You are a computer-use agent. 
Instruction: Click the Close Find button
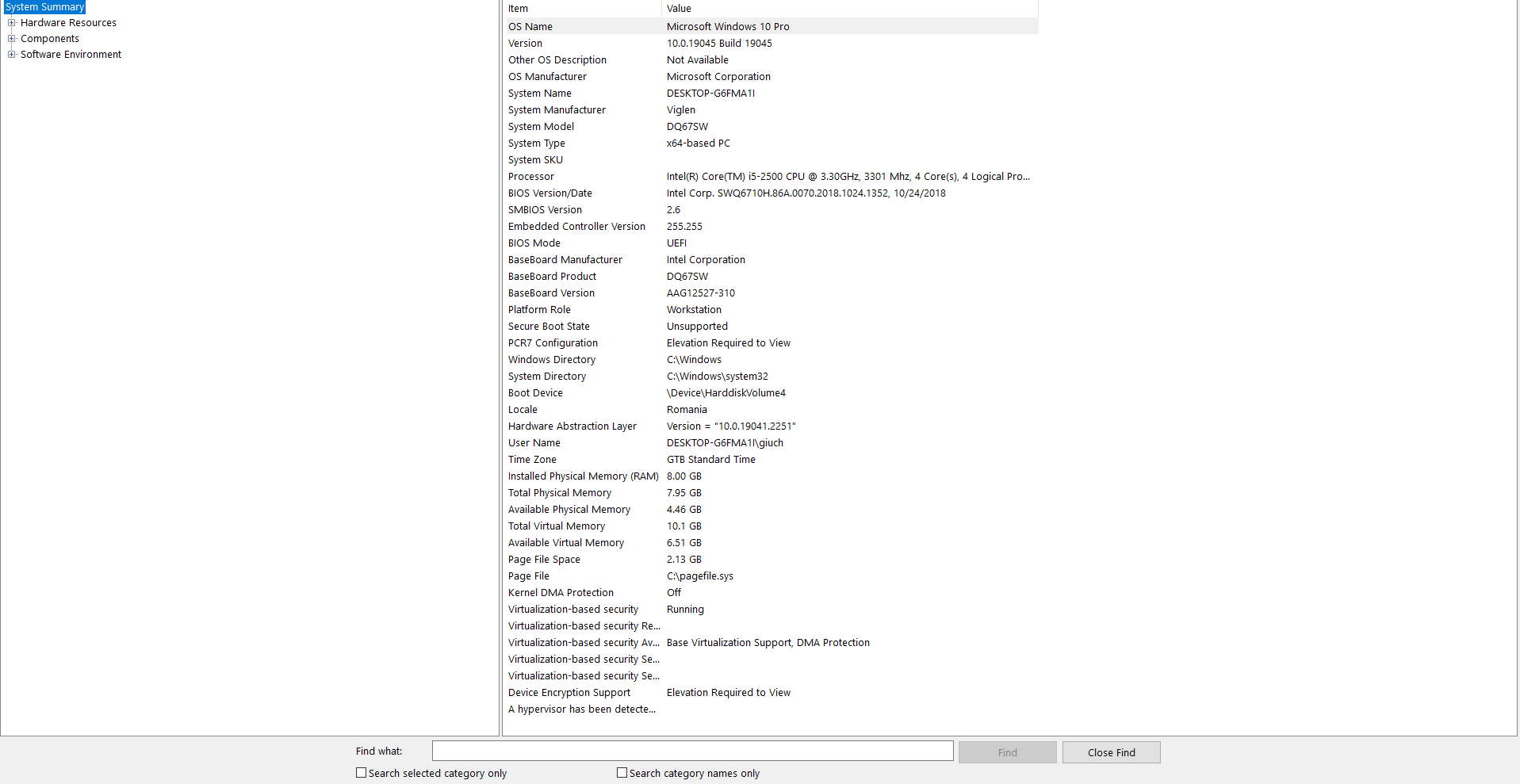[x=1111, y=752]
